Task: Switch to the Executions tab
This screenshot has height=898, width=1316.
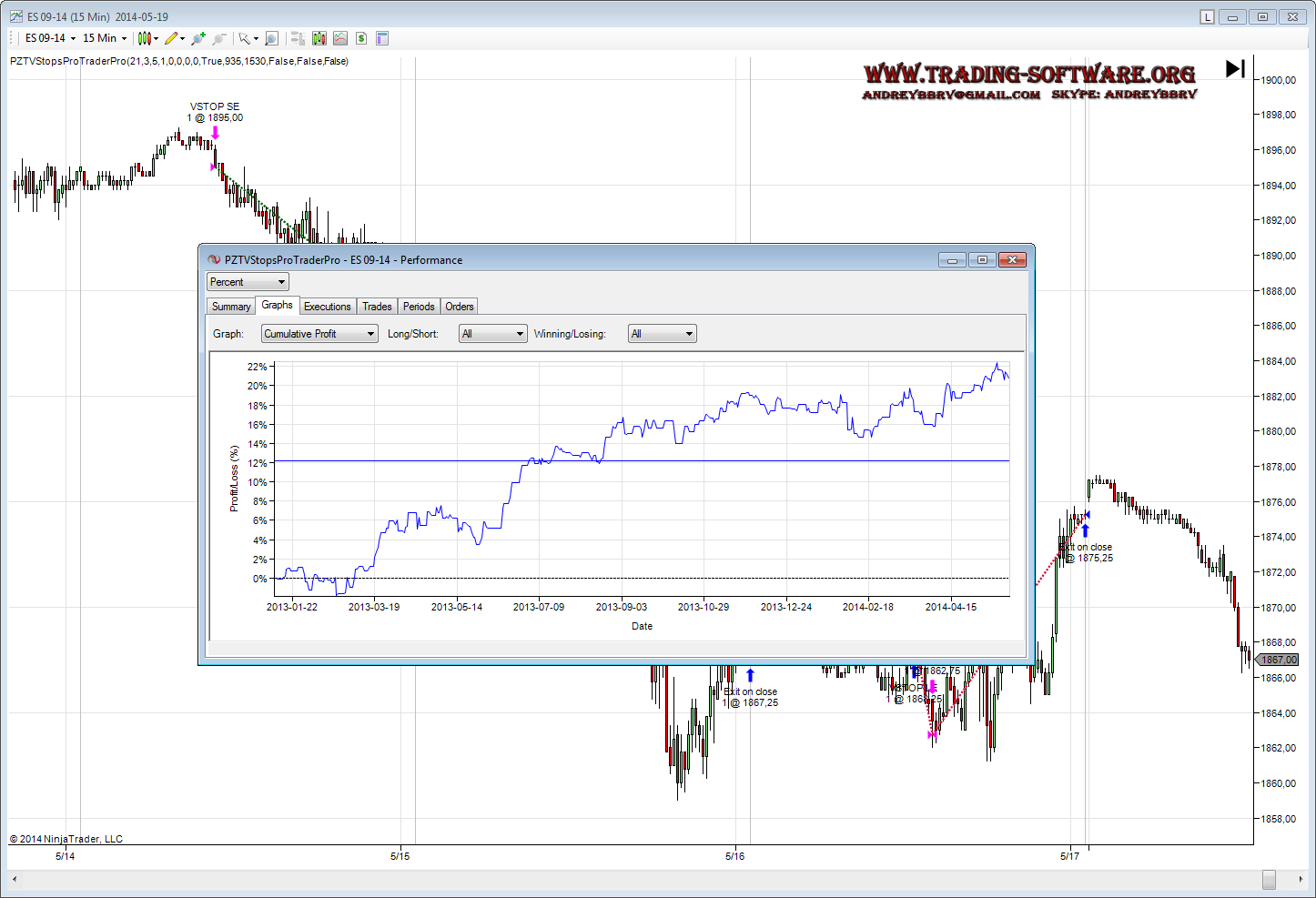Action: pyautogui.click(x=327, y=307)
